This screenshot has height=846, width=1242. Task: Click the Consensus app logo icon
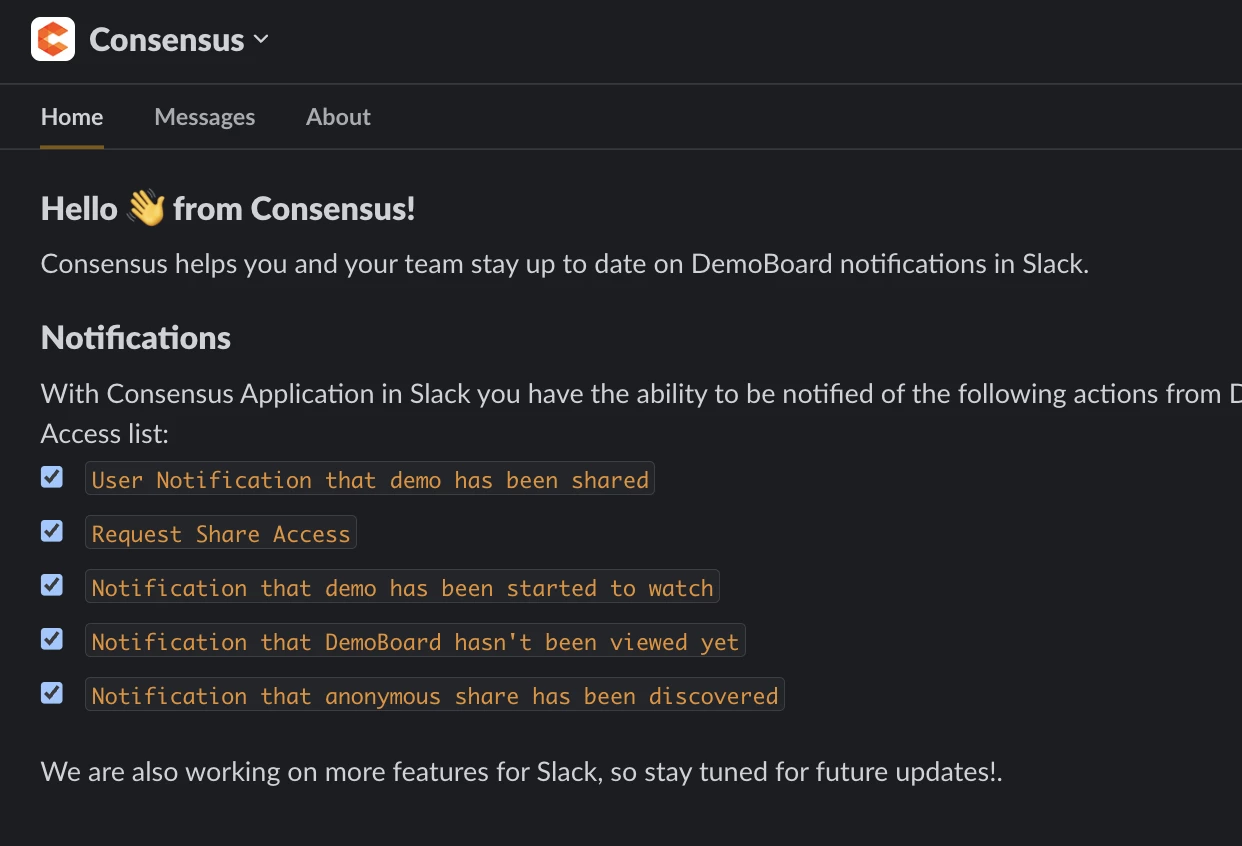[x=53, y=40]
